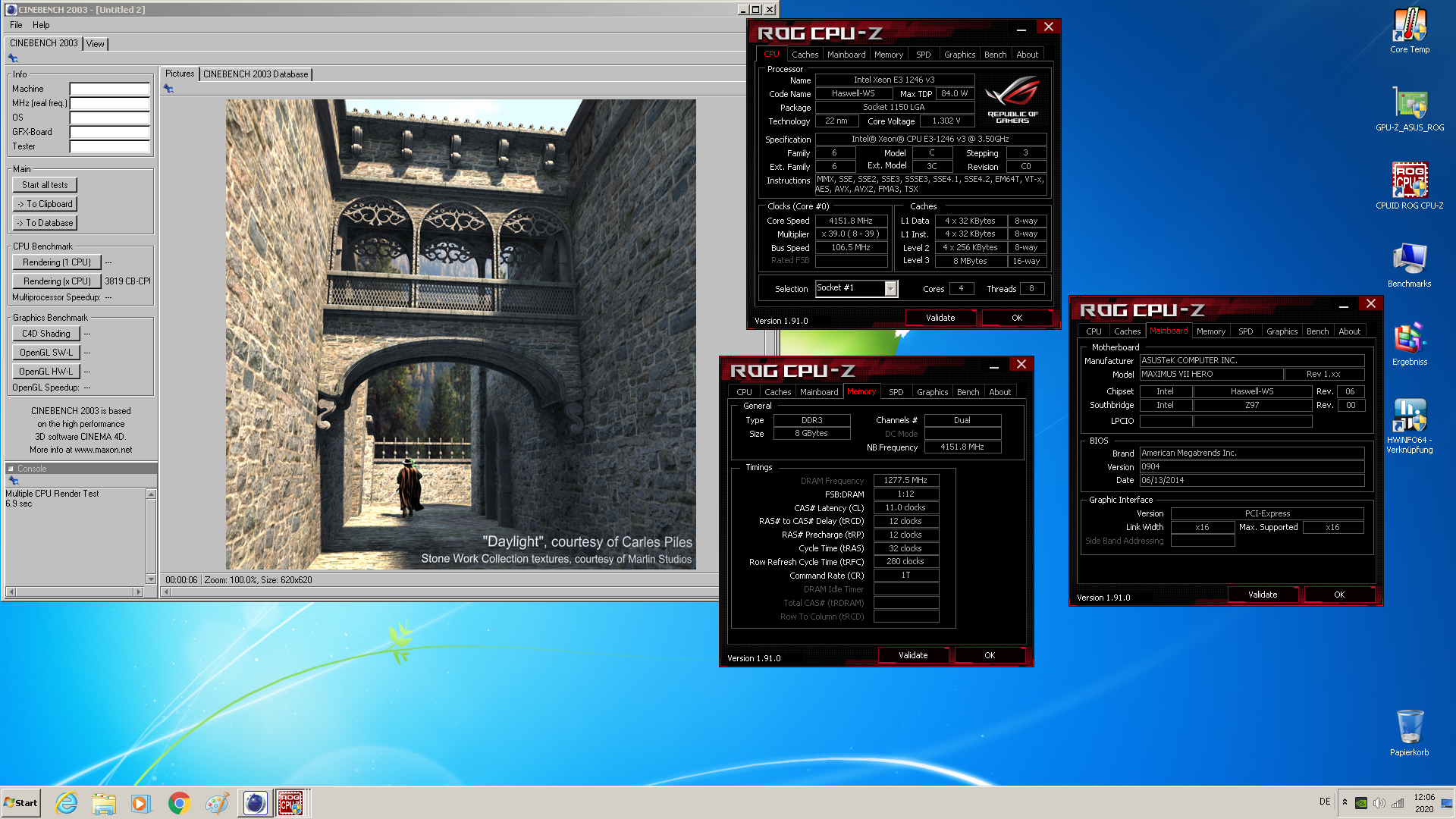Open GPU-Z_ASUS_ROG desktop icon
The image size is (1456, 819).
[x=1409, y=108]
